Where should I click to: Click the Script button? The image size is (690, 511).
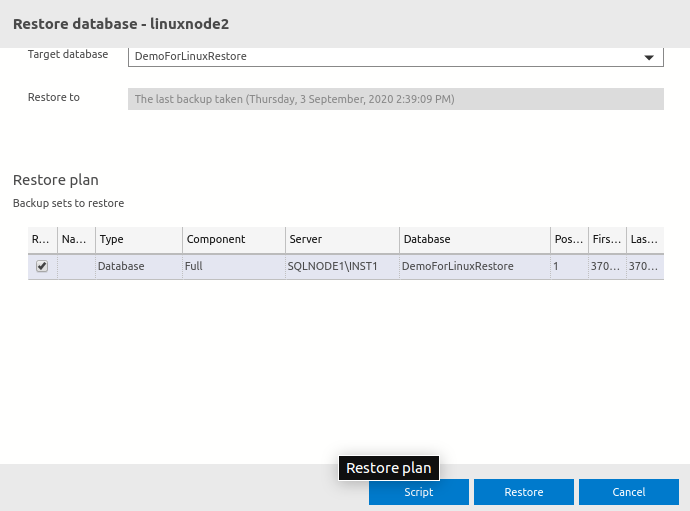pos(418,492)
